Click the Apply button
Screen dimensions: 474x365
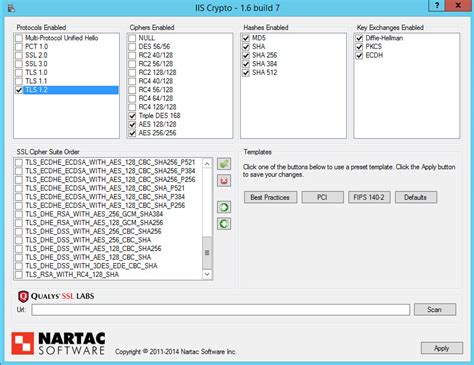coord(442,348)
